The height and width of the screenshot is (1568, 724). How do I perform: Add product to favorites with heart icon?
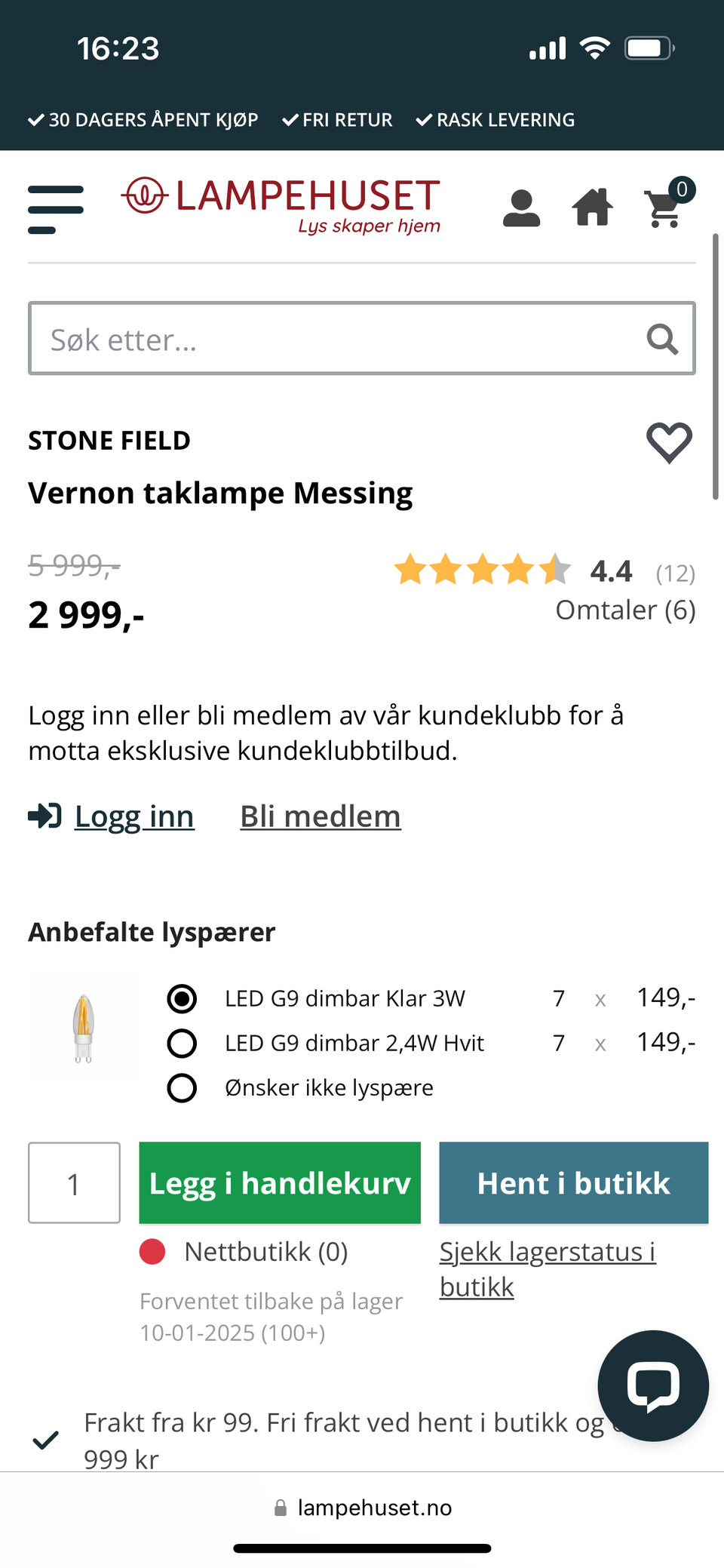click(x=669, y=442)
